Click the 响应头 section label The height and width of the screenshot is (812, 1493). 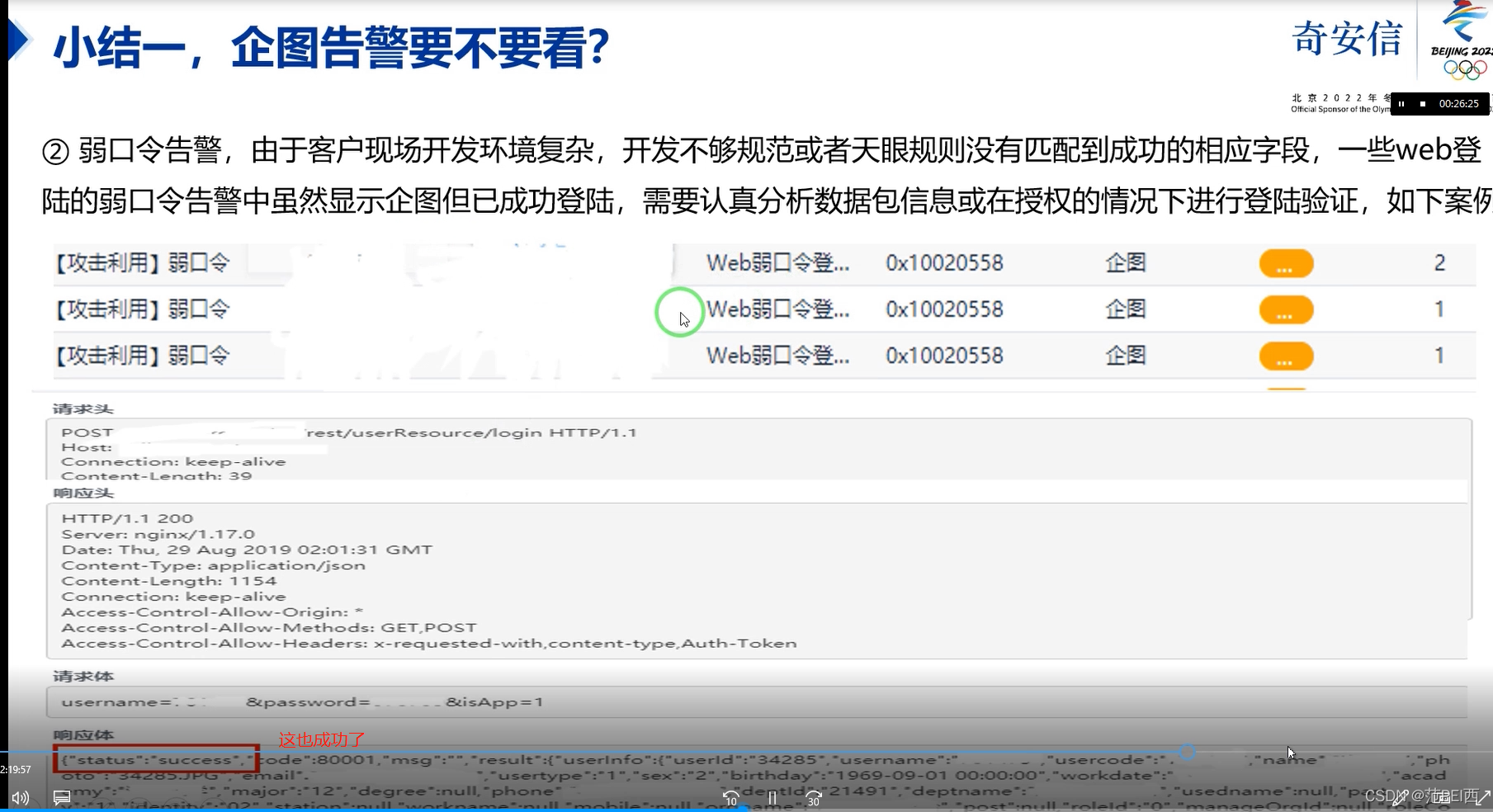83,493
